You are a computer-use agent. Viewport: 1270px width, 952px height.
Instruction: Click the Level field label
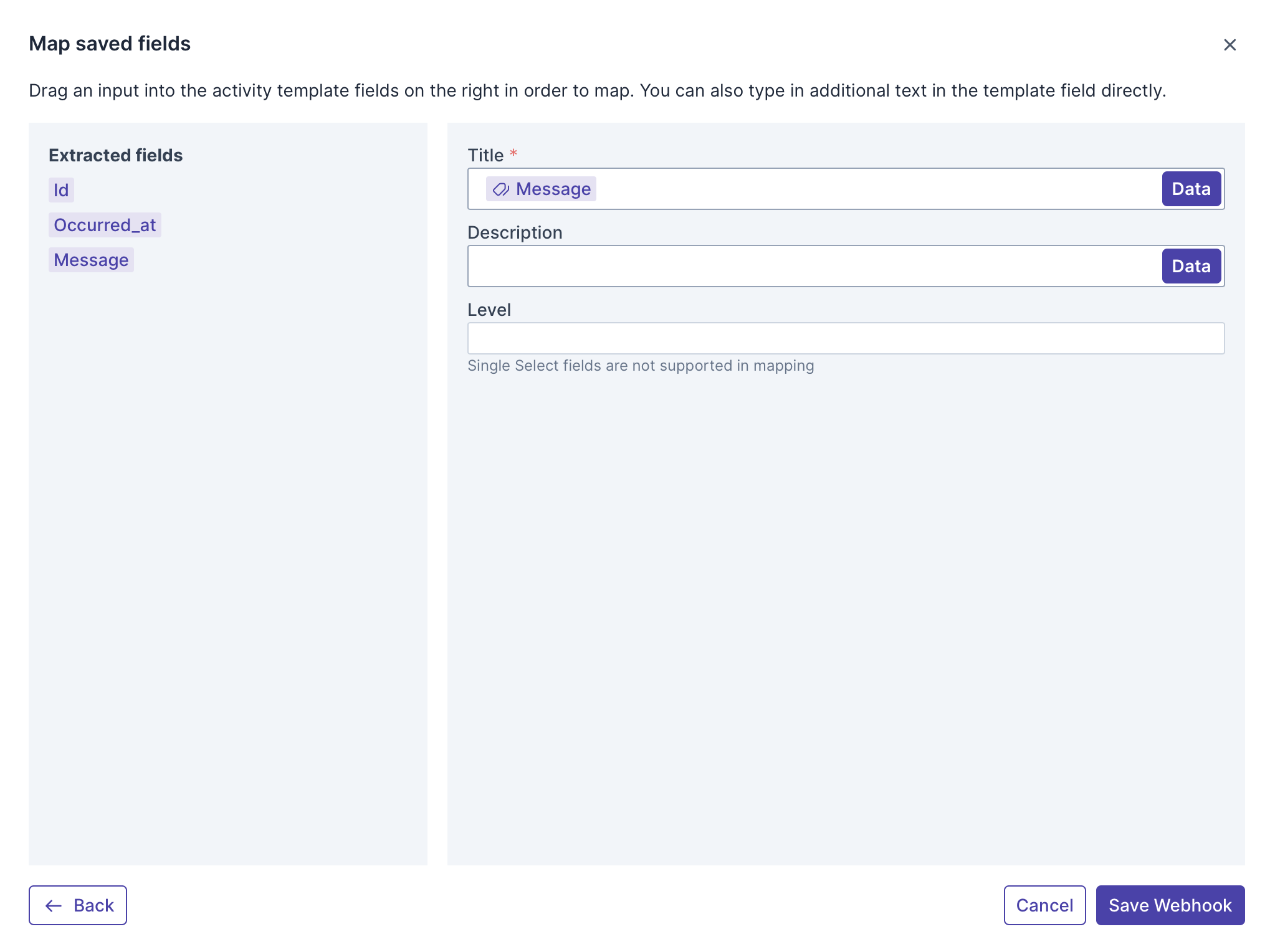[x=489, y=310]
